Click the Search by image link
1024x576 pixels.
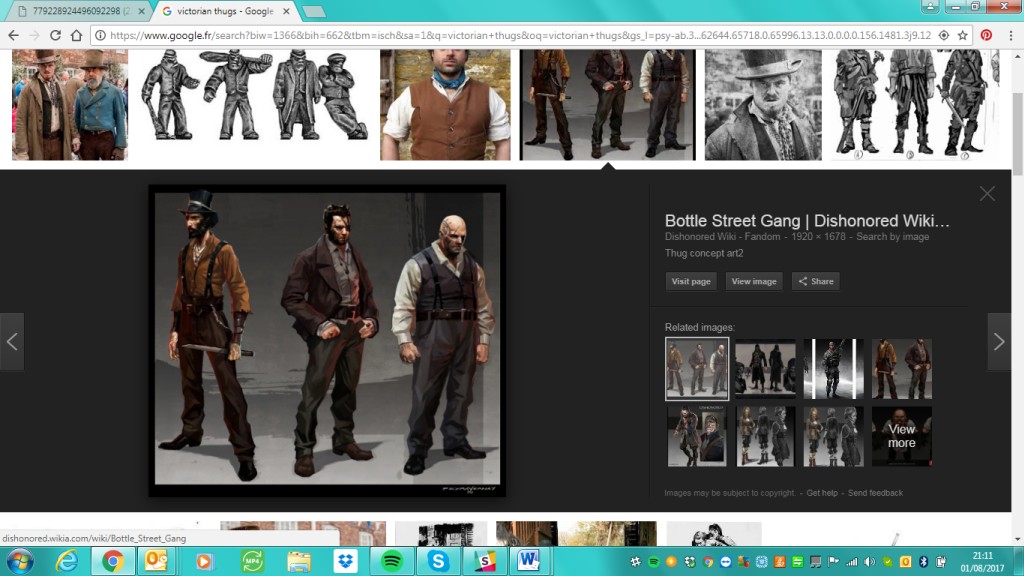point(893,236)
